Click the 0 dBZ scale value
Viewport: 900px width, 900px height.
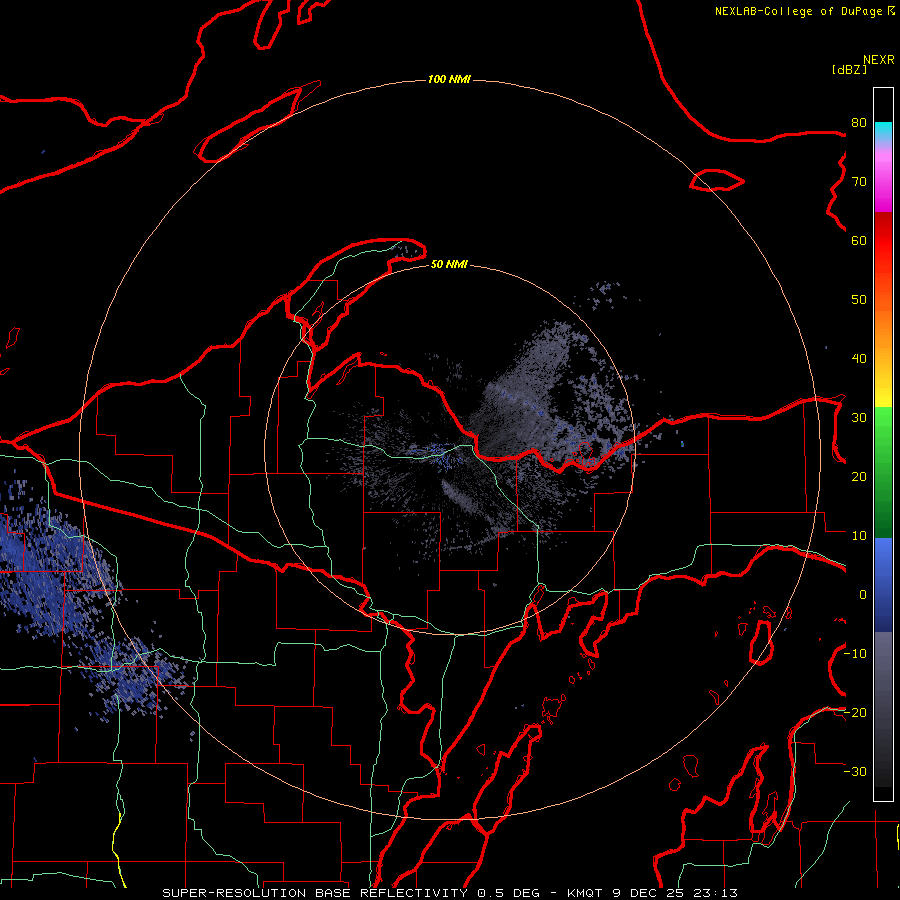(863, 595)
